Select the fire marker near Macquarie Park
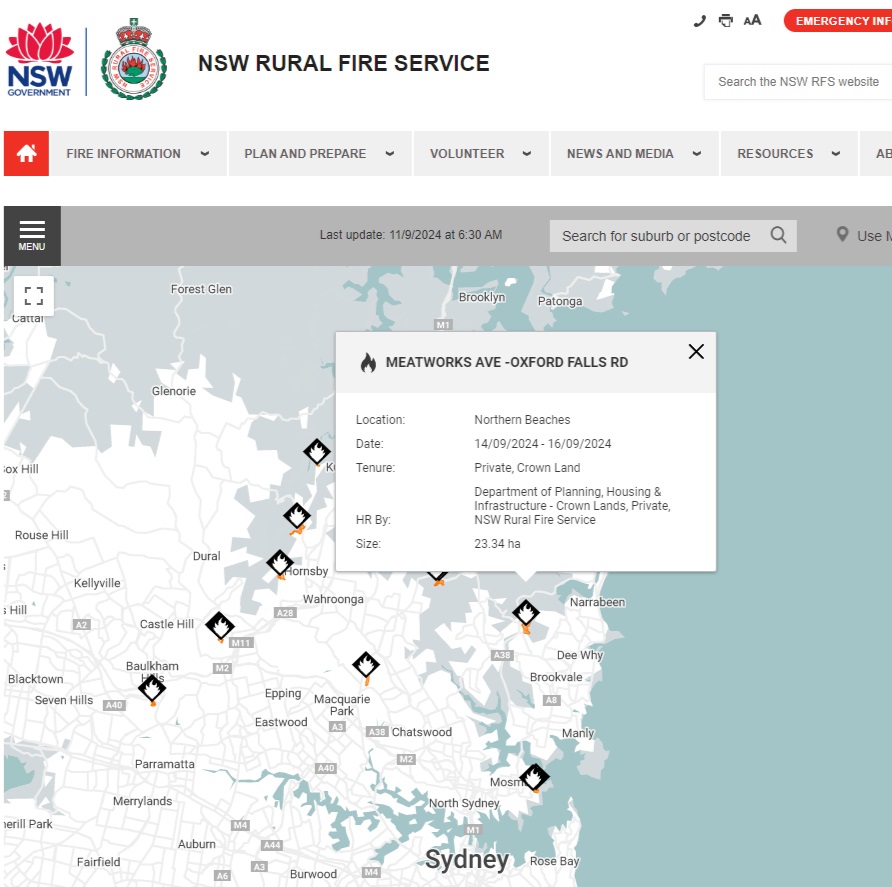This screenshot has width=892, height=887. click(366, 665)
